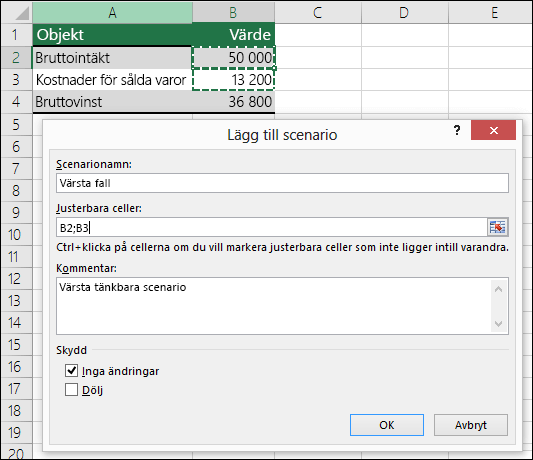Image resolution: width=533 pixels, height=460 pixels.
Task: Select row 2 header
Action: (17, 57)
